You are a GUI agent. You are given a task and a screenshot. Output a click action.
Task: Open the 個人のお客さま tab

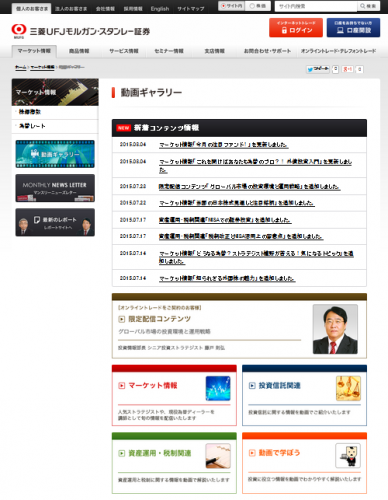point(32,9)
